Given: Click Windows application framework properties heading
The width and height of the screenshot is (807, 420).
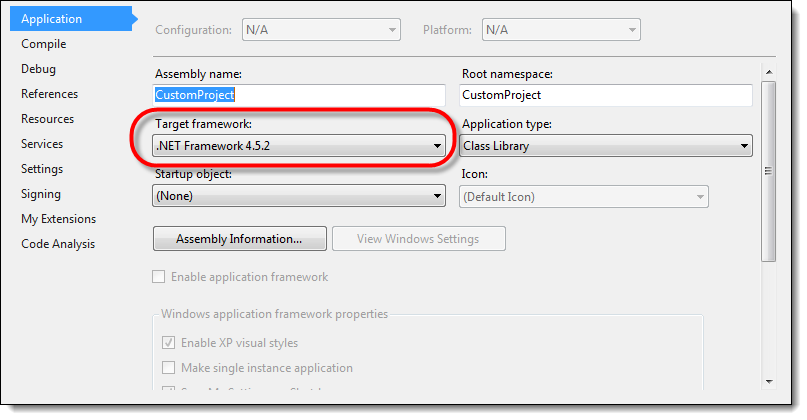Looking at the screenshot, I should pyautogui.click(x=274, y=314).
